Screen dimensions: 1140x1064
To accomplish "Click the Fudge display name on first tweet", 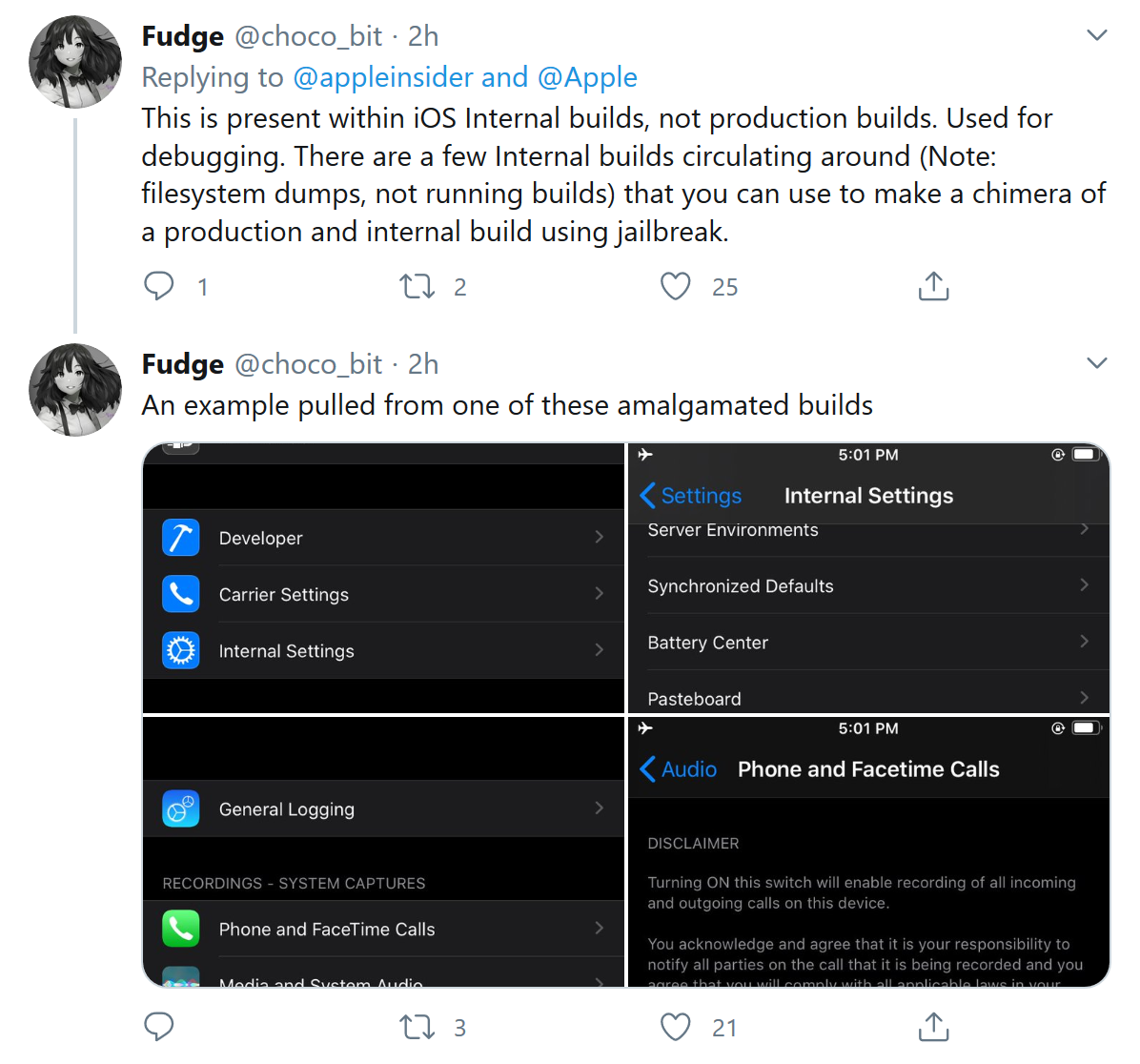I will tap(183, 36).
